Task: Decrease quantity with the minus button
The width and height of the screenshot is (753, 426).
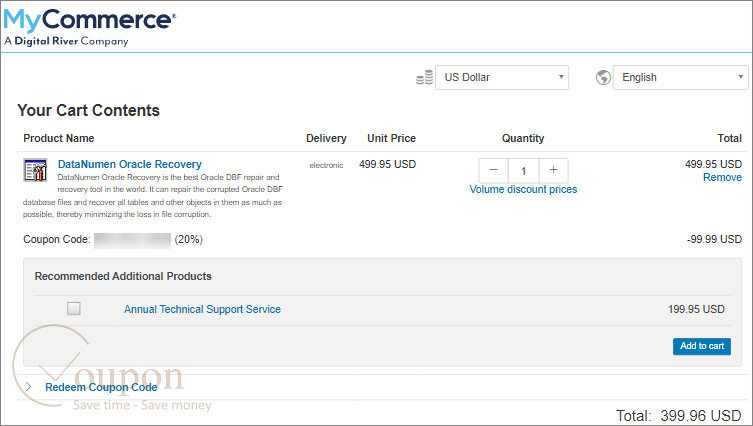Action: [x=493, y=170]
